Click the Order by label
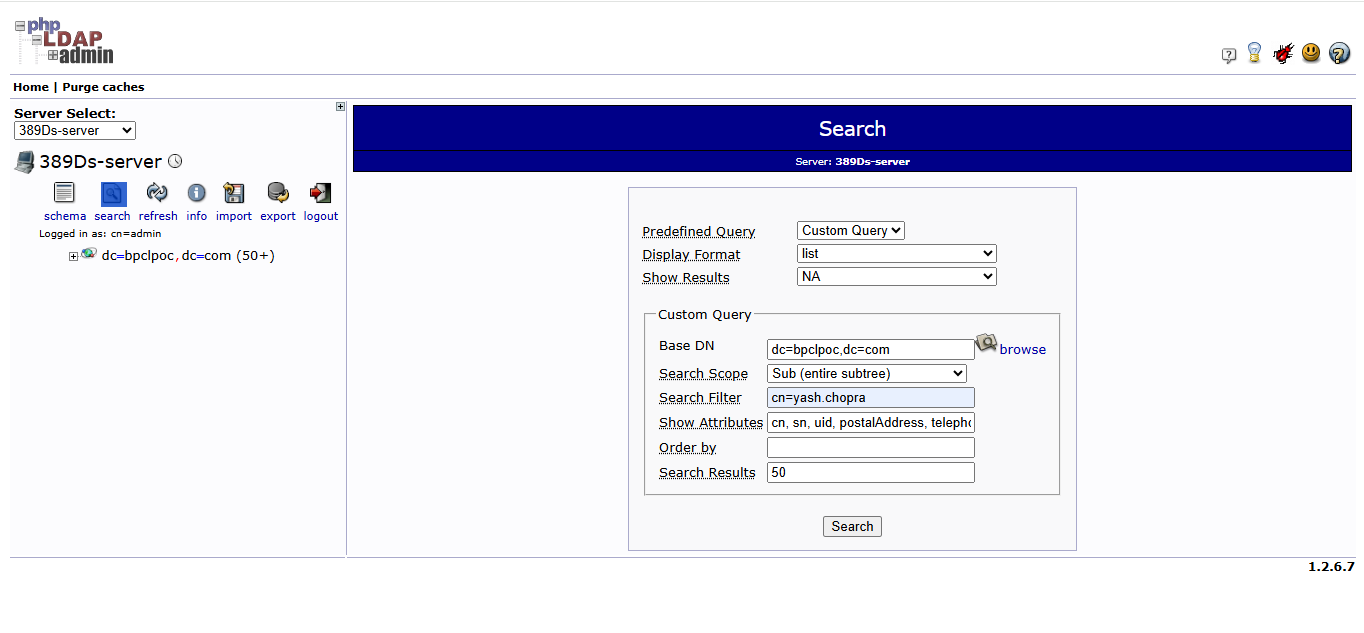This screenshot has height=633, width=1364. [687, 448]
